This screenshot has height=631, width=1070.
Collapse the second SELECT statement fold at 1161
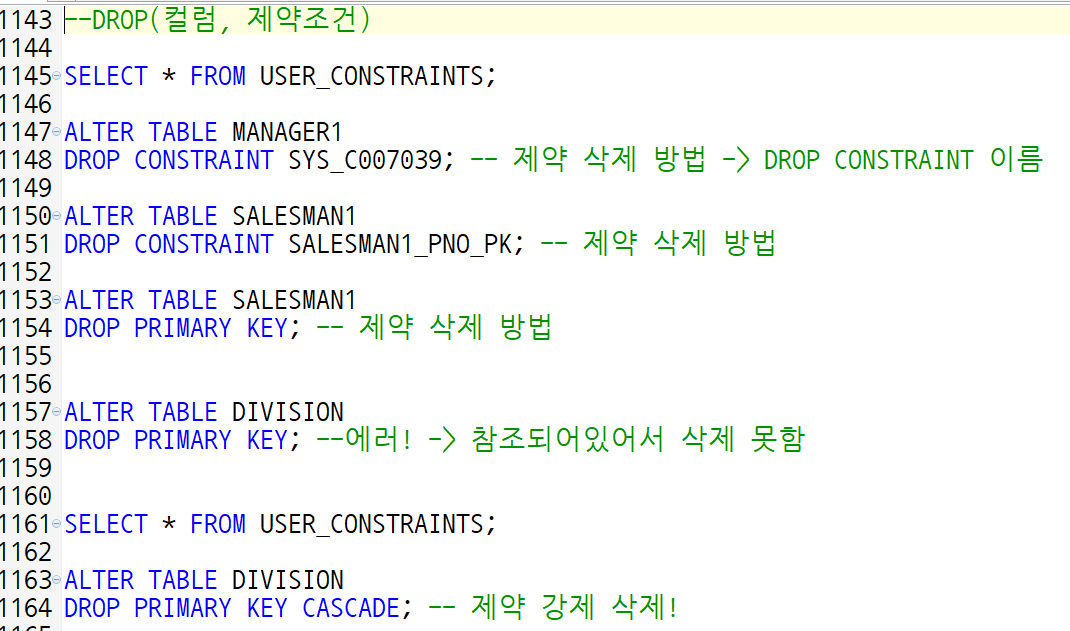point(57,523)
